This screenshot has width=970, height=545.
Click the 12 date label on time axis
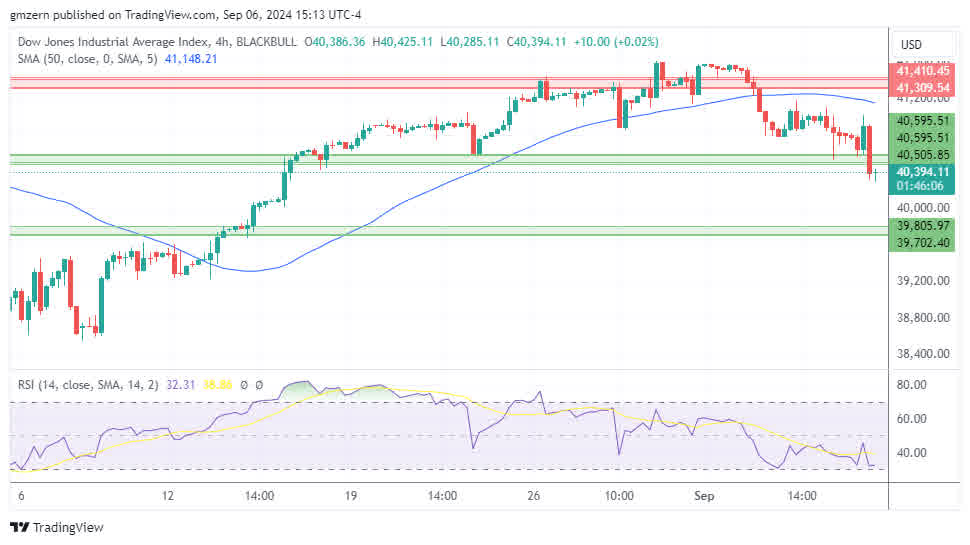[168, 496]
